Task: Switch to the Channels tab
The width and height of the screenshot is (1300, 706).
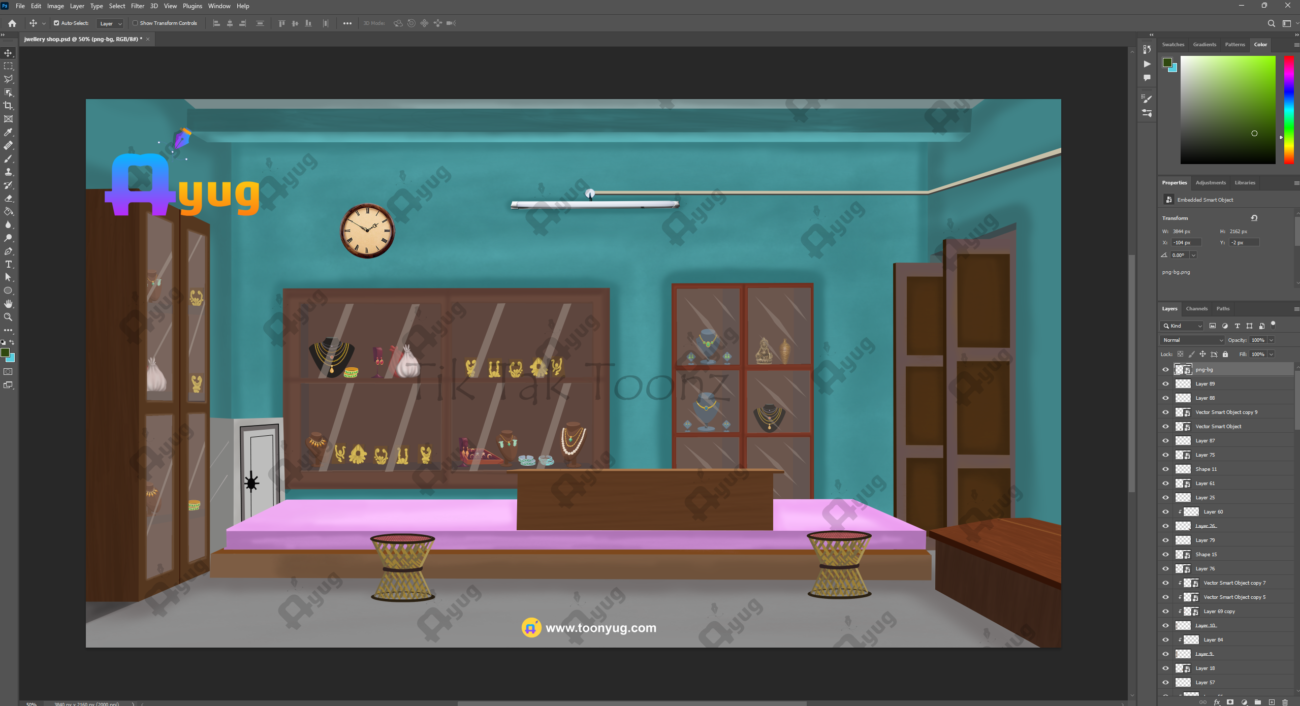Action: tap(1196, 309)
